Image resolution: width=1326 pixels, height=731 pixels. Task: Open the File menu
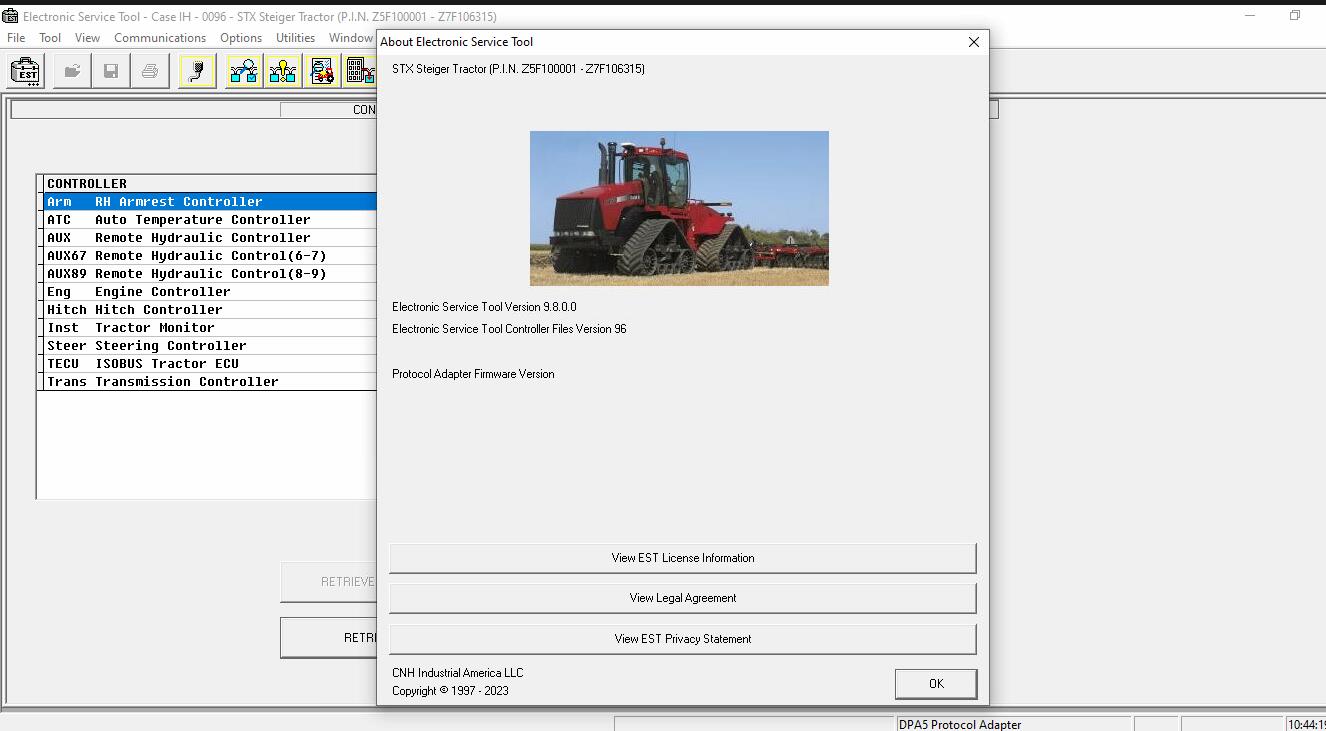(x=16, y=38)
